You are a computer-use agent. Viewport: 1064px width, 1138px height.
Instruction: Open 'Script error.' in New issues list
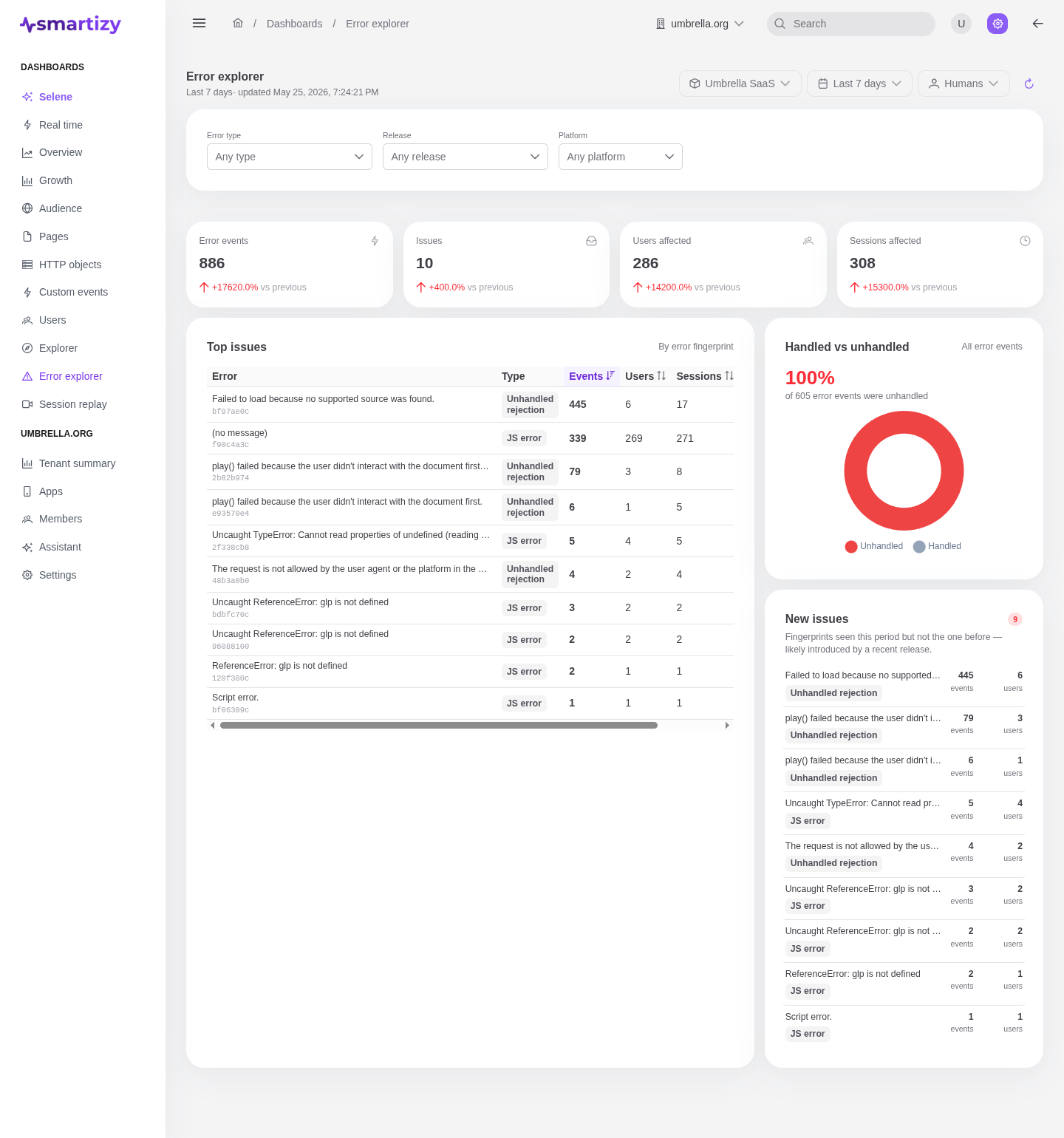point(904,1026)
